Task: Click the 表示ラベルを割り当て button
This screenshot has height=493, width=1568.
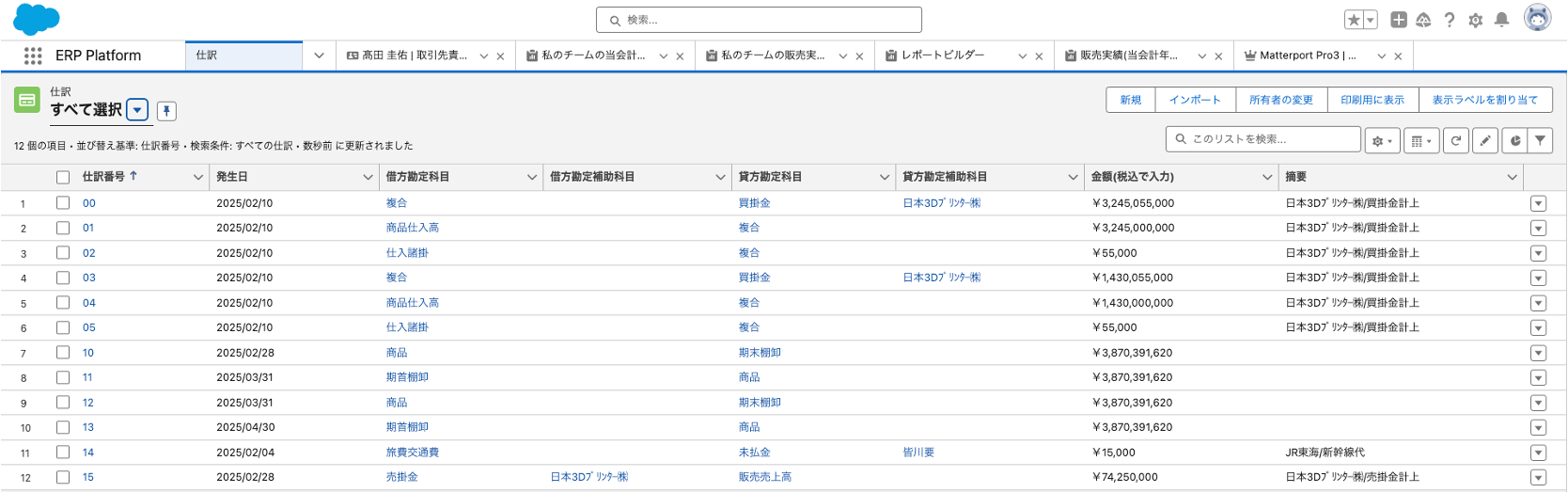Action: tap(1485, 100)
